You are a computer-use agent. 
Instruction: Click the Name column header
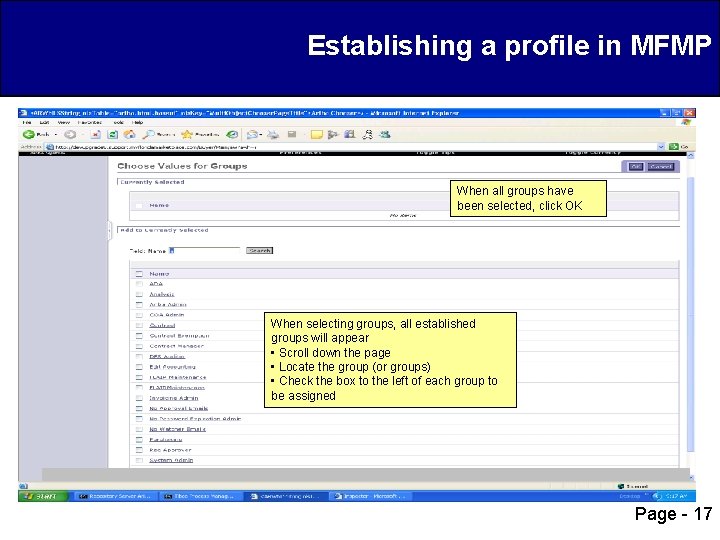point(159,274)
